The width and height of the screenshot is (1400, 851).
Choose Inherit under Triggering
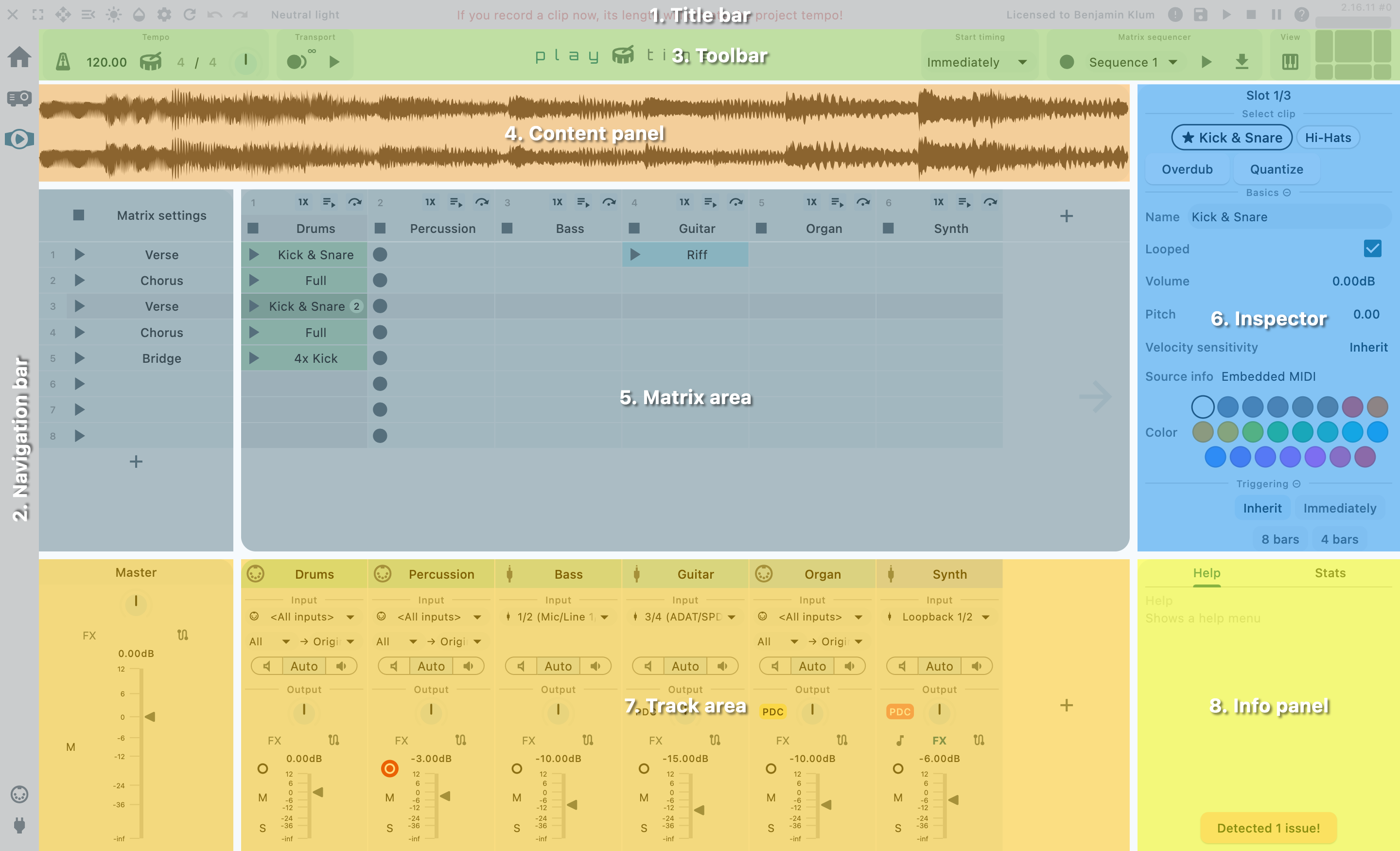pyautogui.click(x=1262, y=508)
